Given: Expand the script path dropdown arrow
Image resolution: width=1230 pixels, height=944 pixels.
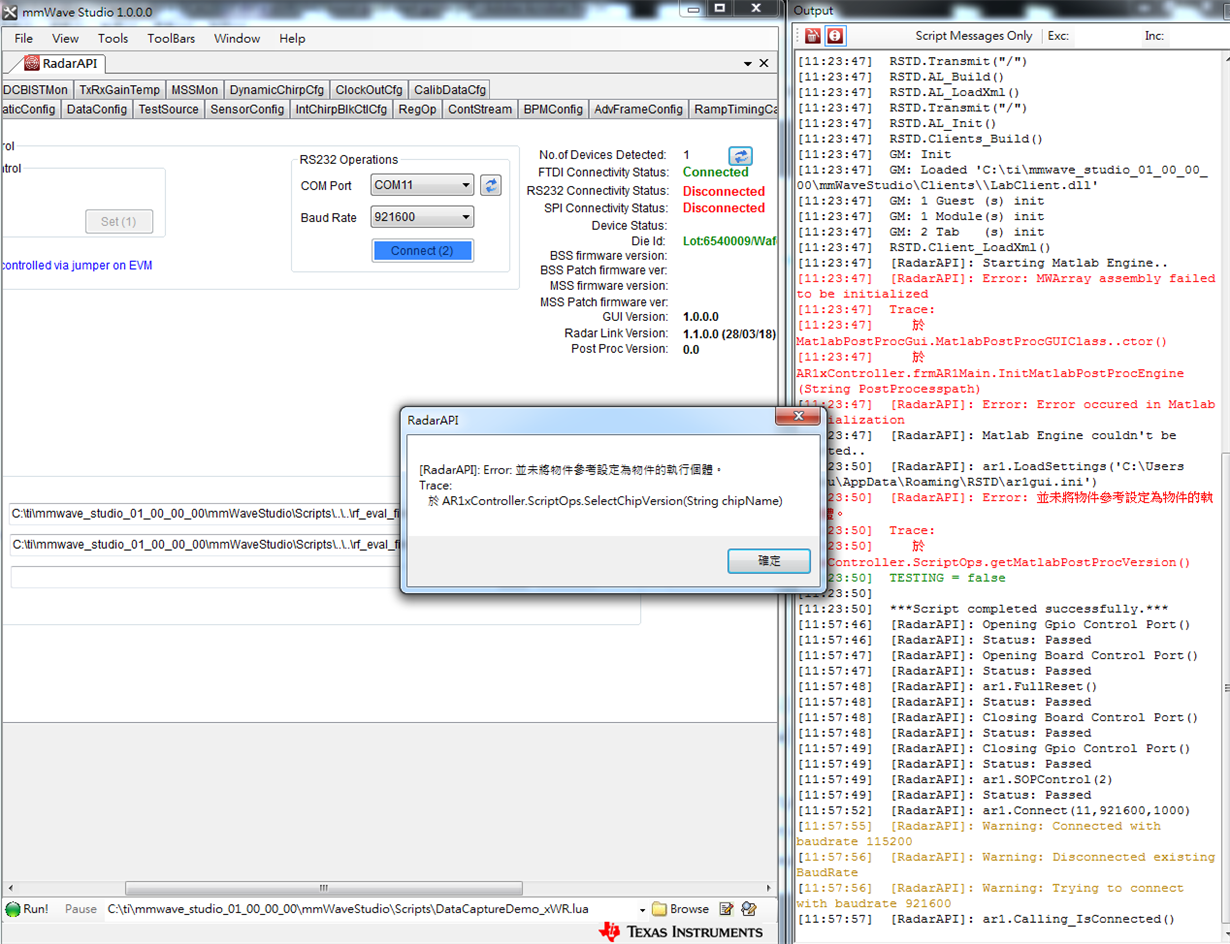Looking at the screenshot, I should pos(641,909).
